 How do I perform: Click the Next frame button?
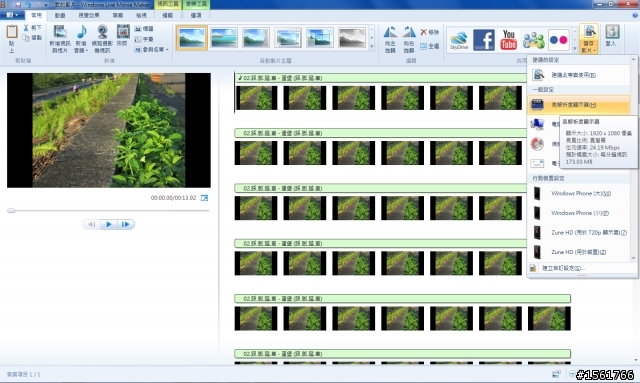pos(126,224)
